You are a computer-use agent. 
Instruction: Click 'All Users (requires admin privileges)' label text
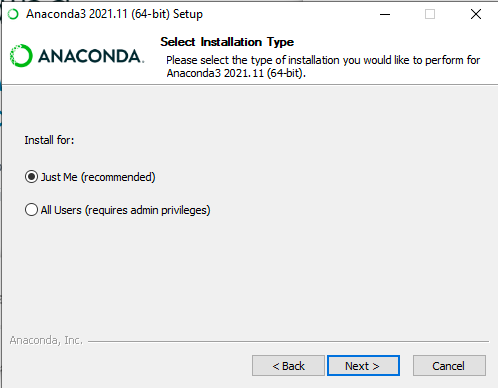point(125,210)
